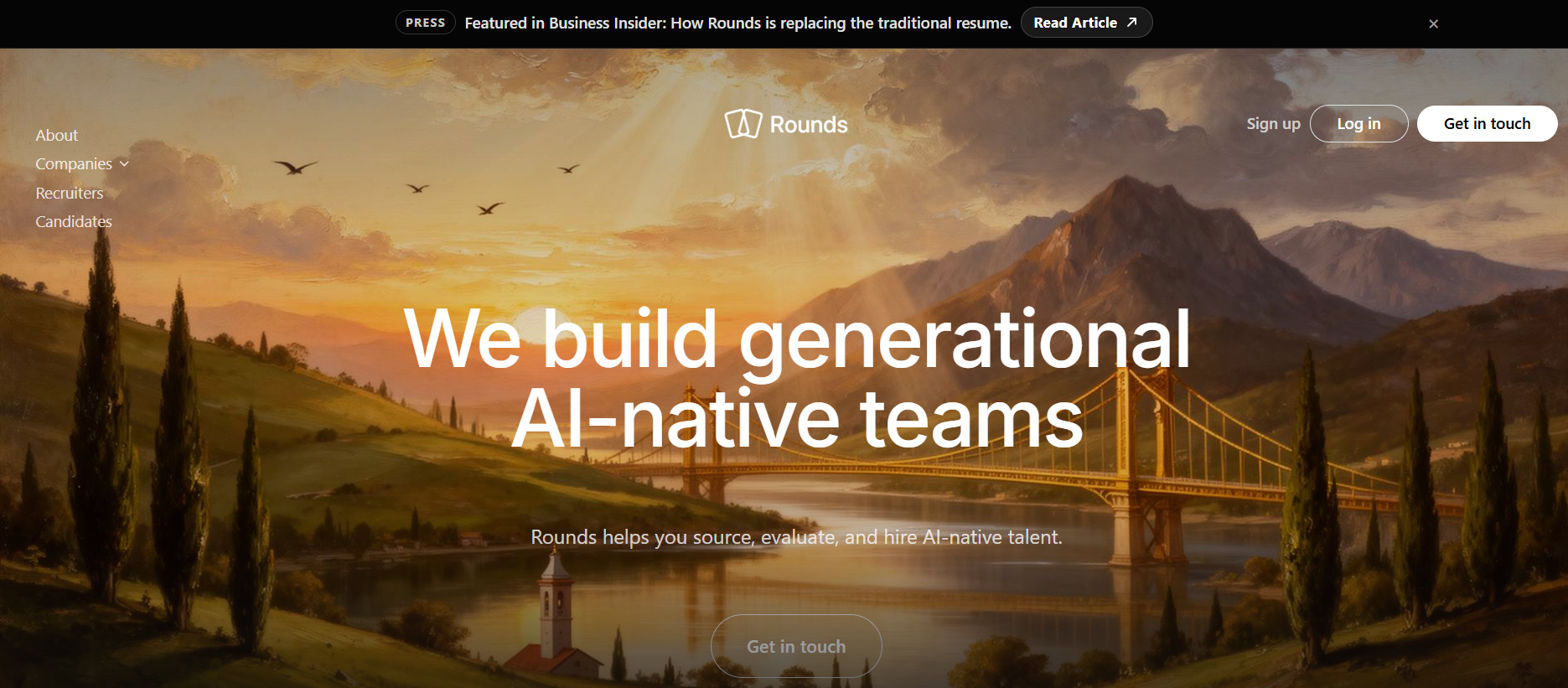Screen dimensions: 1568x688
Task: Click the PRESS badge in the banner
Action: 425,23
